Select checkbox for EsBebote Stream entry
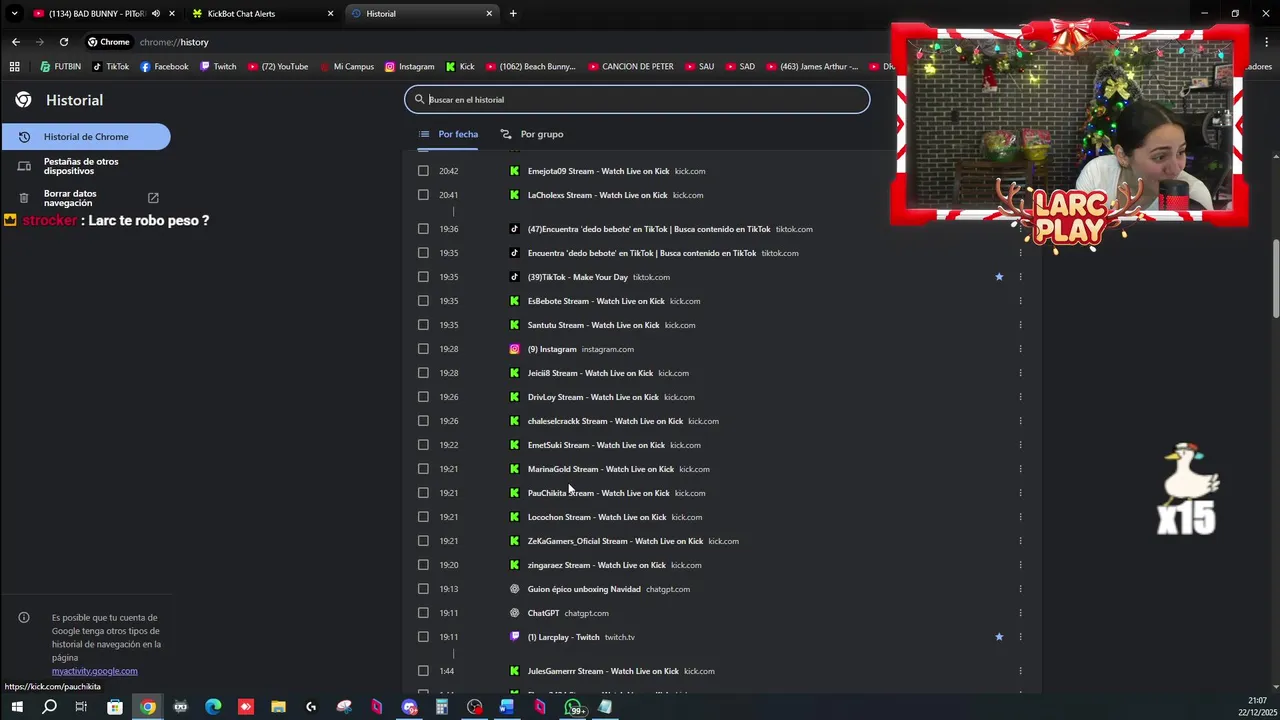The image size is (1280, 720). click(423, 301)
